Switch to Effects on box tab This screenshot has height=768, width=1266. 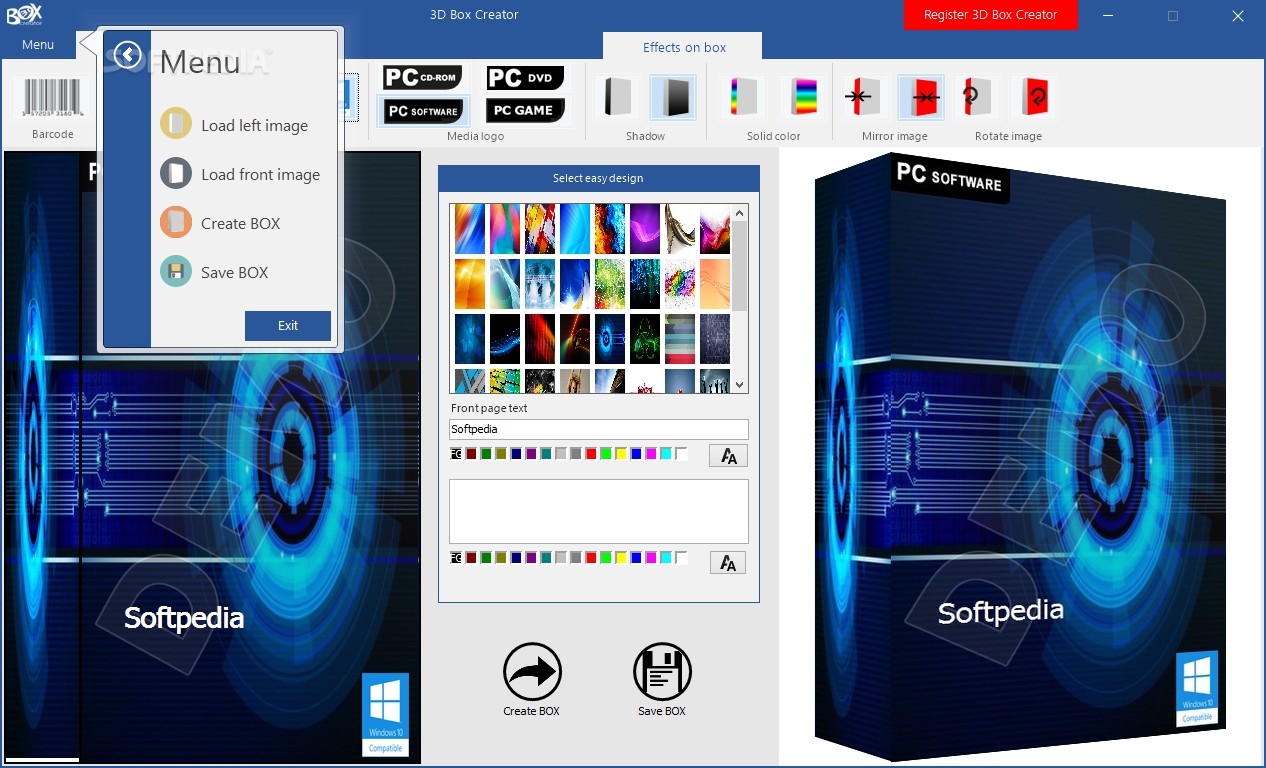pyautogui.click(x=684, y=47)
